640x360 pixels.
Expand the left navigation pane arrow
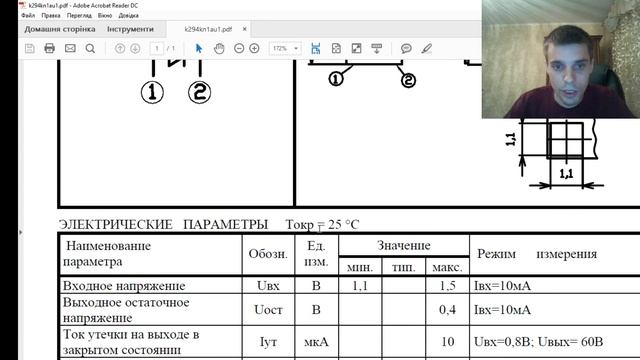[x=20, y=232]
